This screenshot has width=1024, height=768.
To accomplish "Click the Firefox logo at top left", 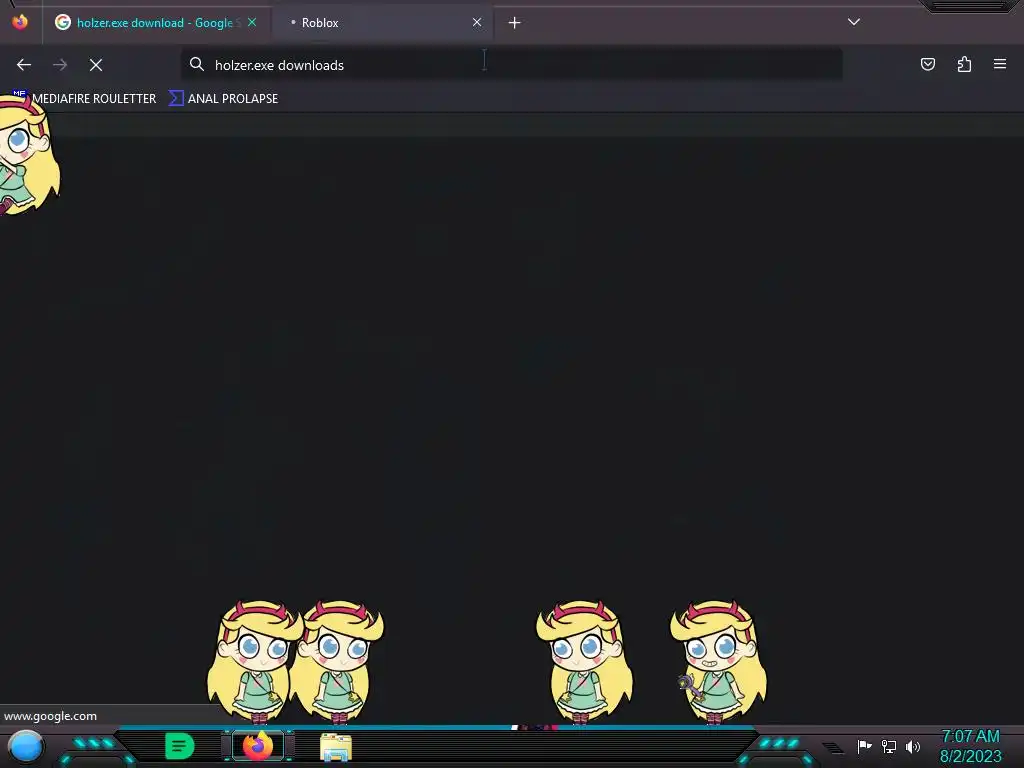I will [20, 22].
